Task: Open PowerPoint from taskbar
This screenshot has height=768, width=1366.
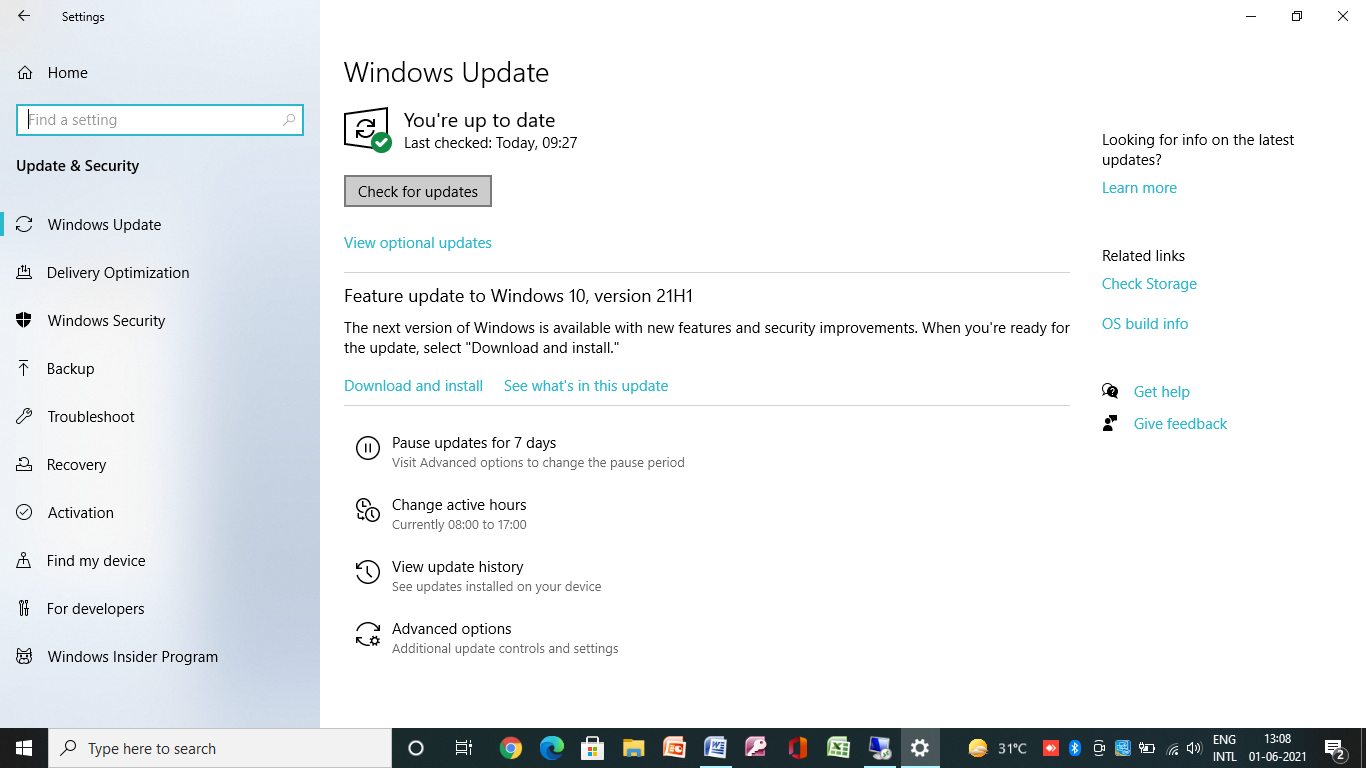Action: pos(675,748)
